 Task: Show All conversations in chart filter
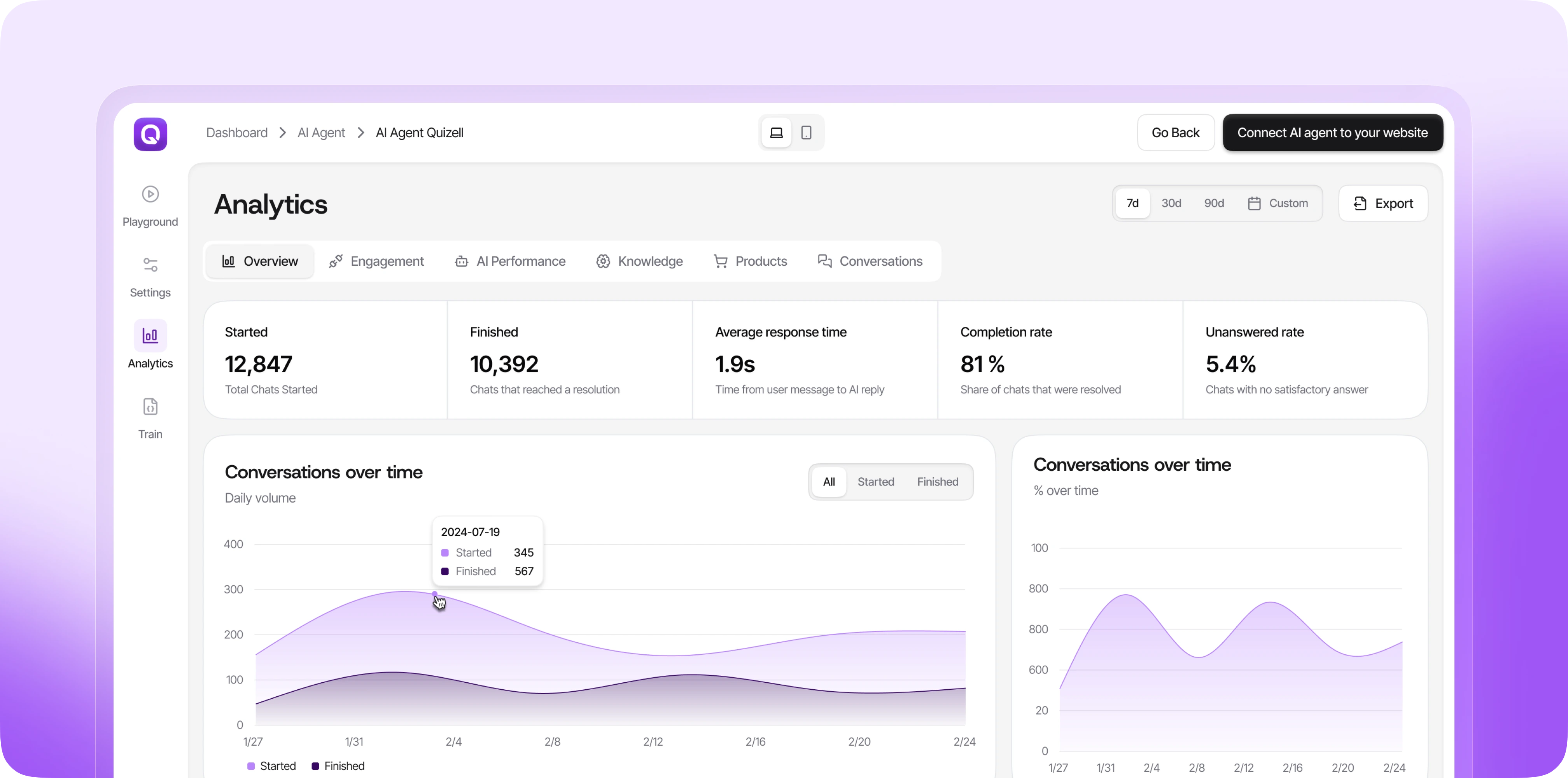tap(829, 482)
